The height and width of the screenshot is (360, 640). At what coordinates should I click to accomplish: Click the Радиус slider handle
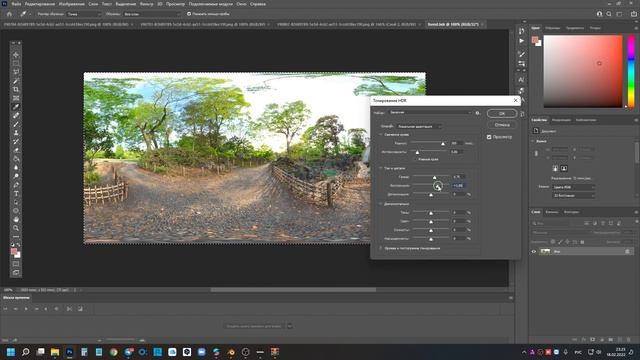443,144
